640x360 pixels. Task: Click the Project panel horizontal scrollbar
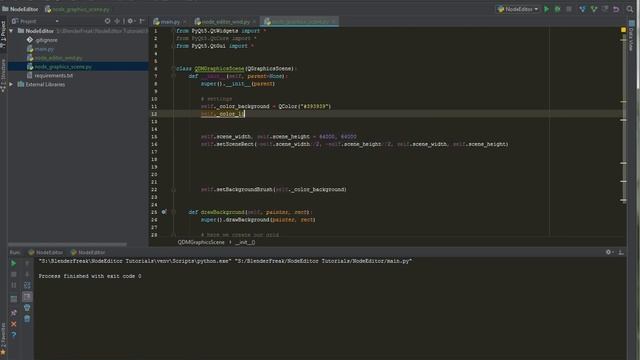[67, 244]
